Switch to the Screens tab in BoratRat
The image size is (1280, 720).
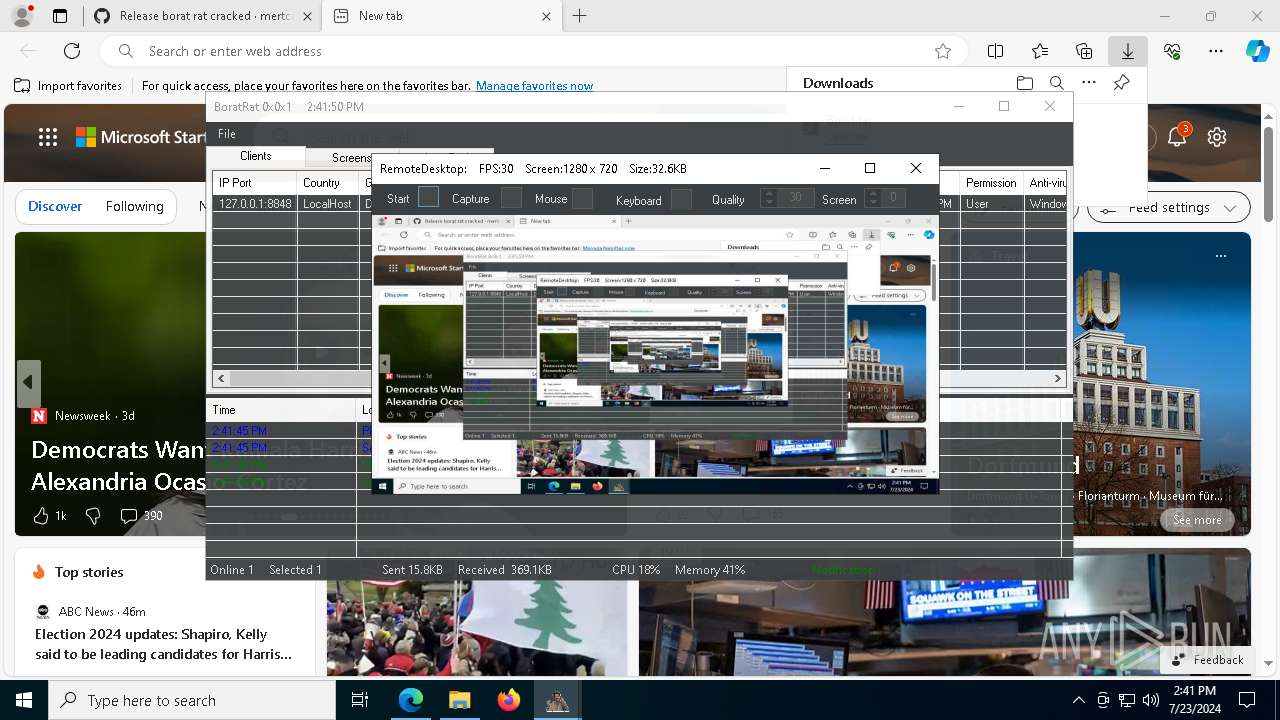tap(351, 157)
